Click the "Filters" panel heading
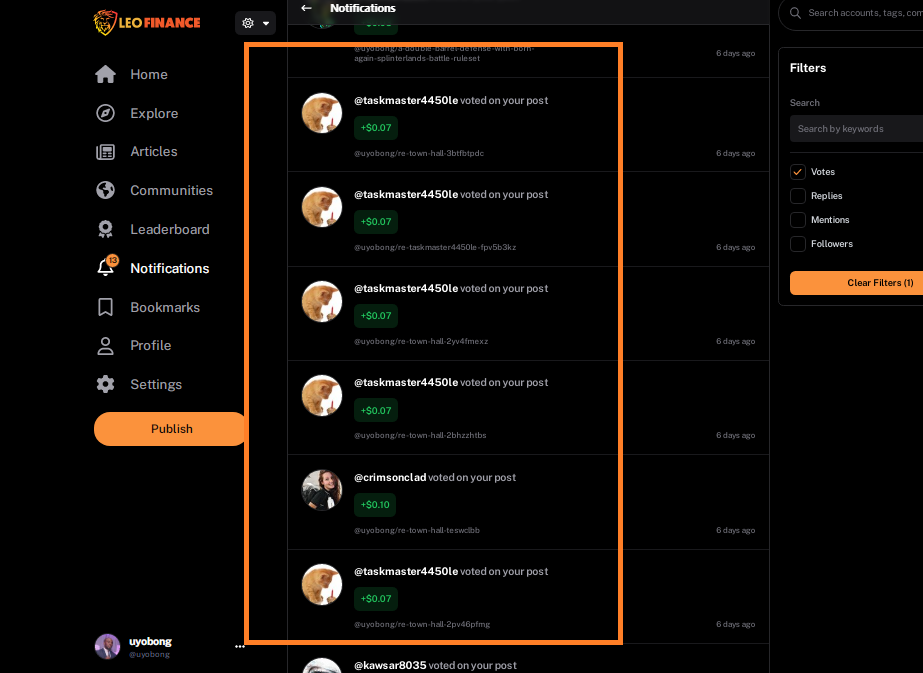The image size is (923, 673). click(x=808, y=68)
